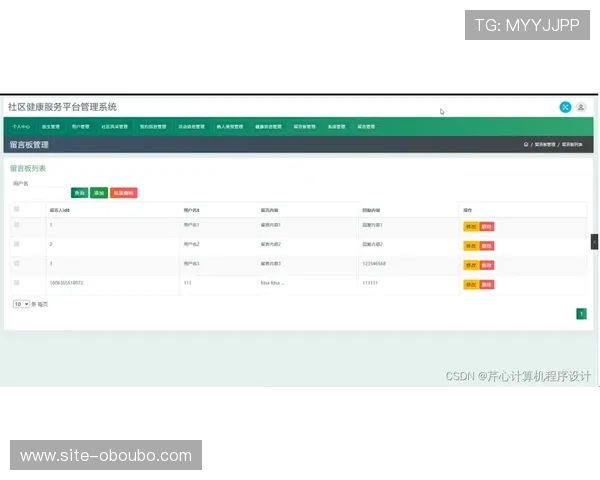600x480 pixels.
Task: Select the 留言板管理 menu item
Action: (x=305, y=127)
